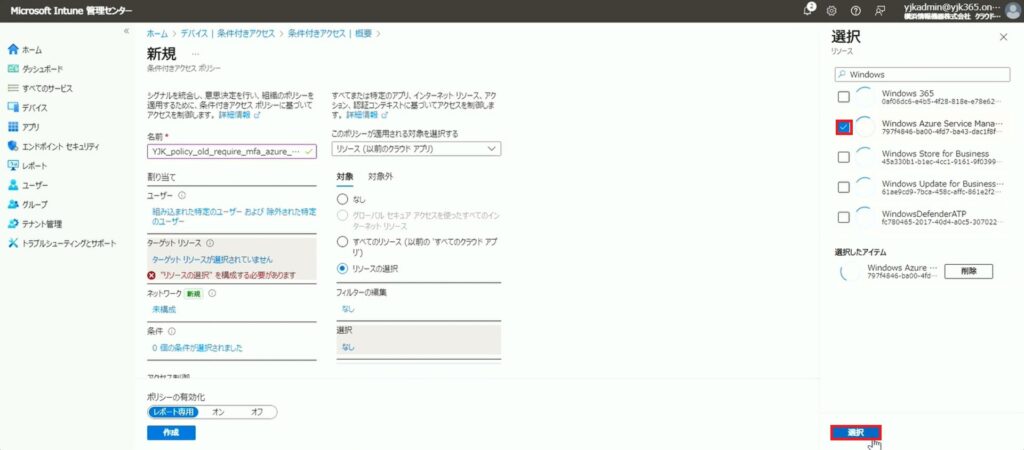Open 未構成 link under ネットワーク
This screenshot has height=450, width=1024.
click(164, 310)
